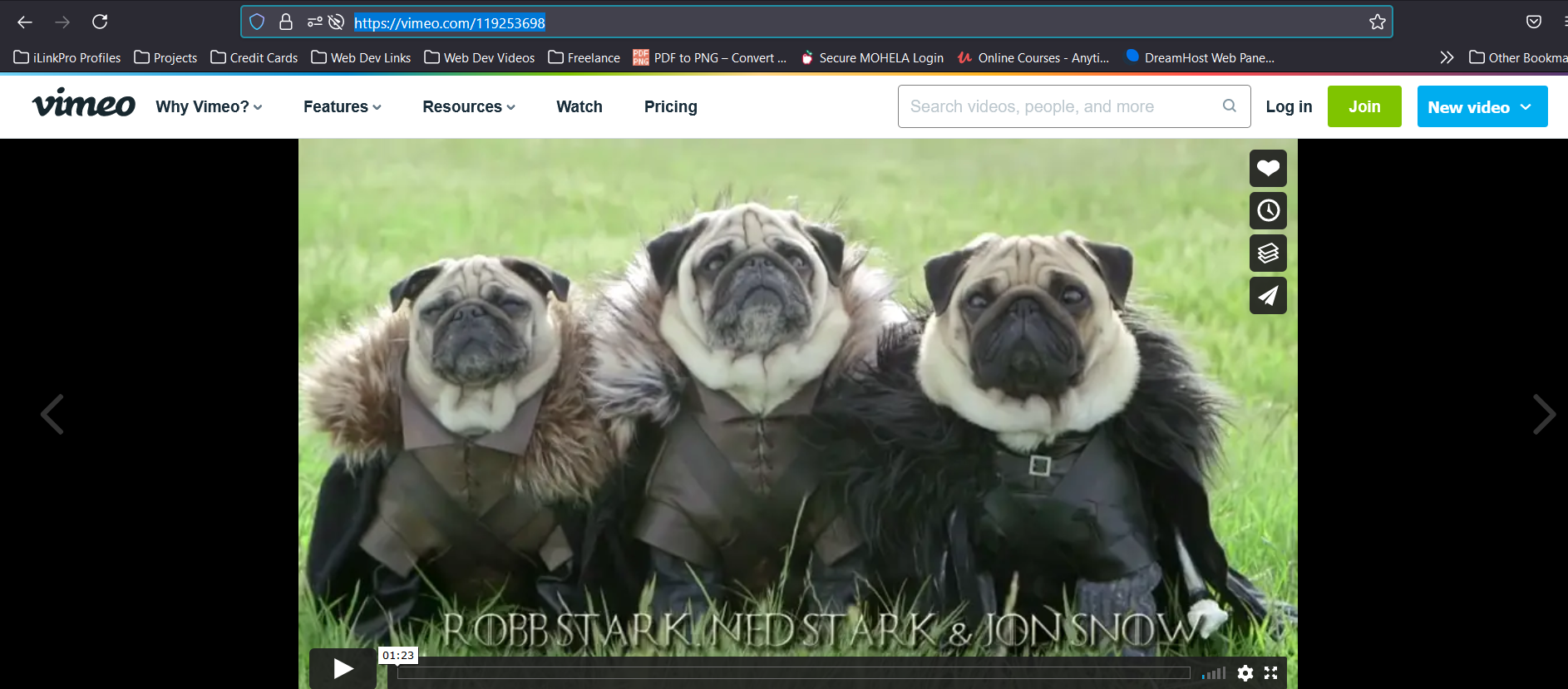
Task: Expand the Why Vimeo? menu
Action: (x=209, y=106)
